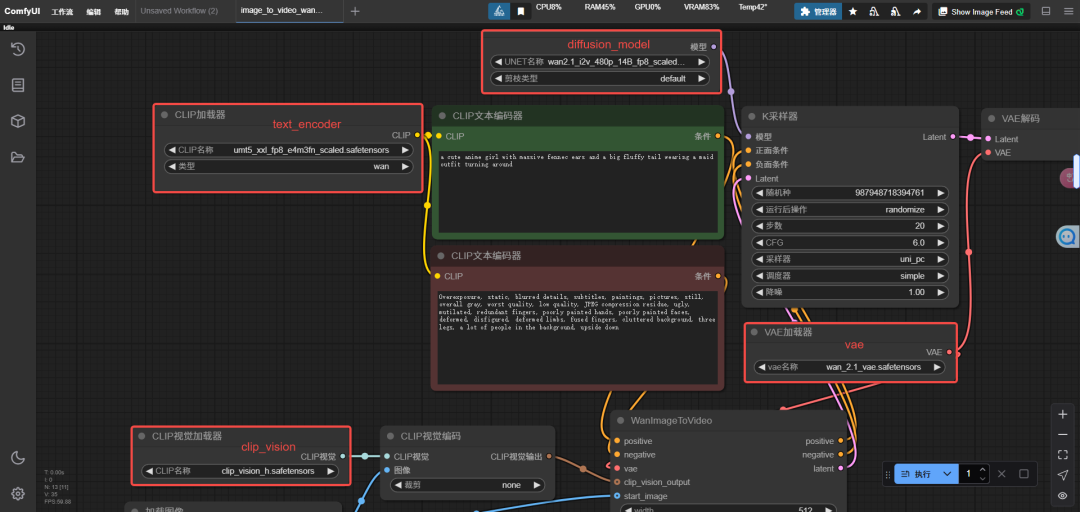Collapse the CLIP加载器 node via its dot
Image resolution: width=1080 pixels, height=512 pixels.
coord(165,115)
